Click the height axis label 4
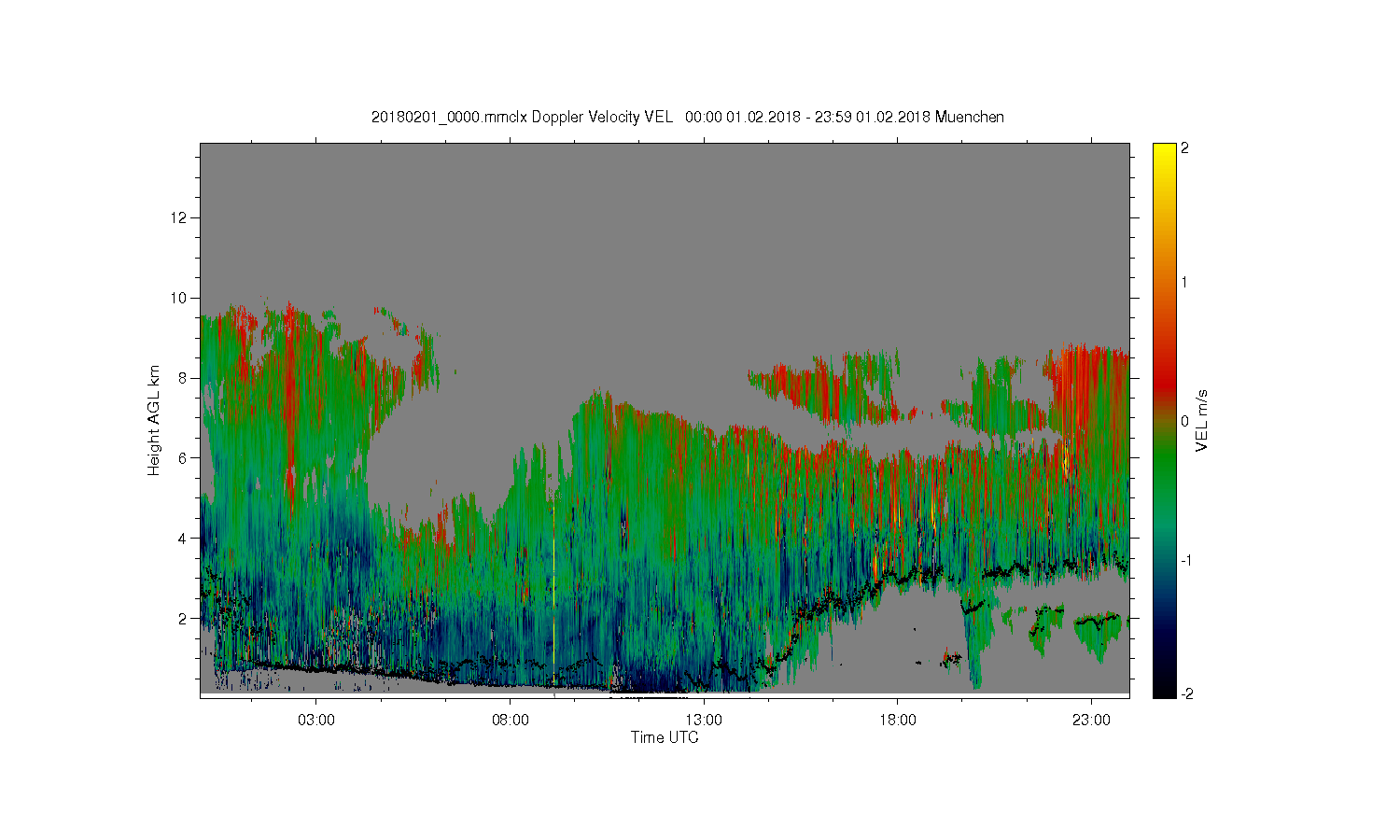The image size is (1400, 840). [x=183, y=538]
